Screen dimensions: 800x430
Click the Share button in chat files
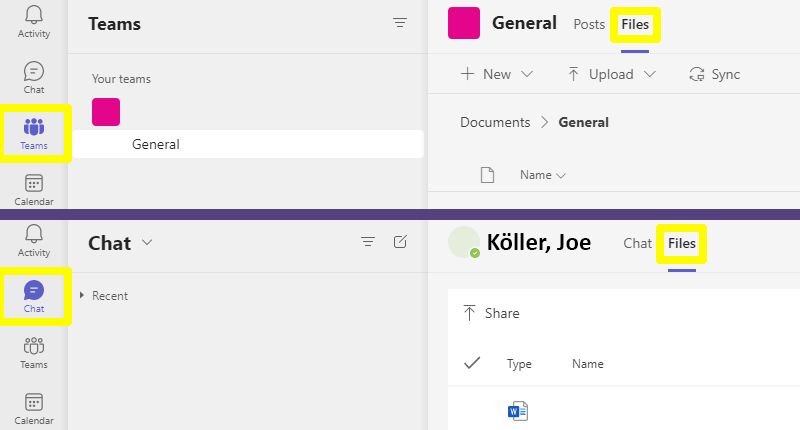[x=491, y=313]
